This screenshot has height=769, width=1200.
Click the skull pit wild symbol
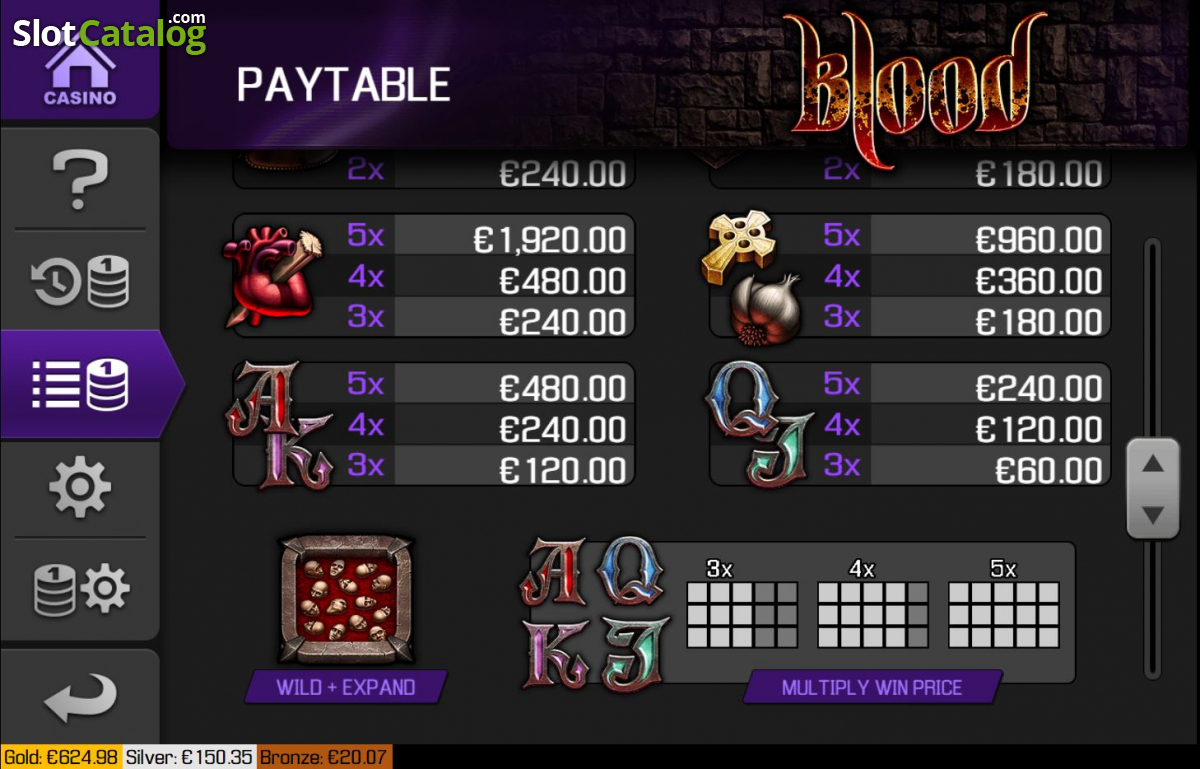(346, 600)
